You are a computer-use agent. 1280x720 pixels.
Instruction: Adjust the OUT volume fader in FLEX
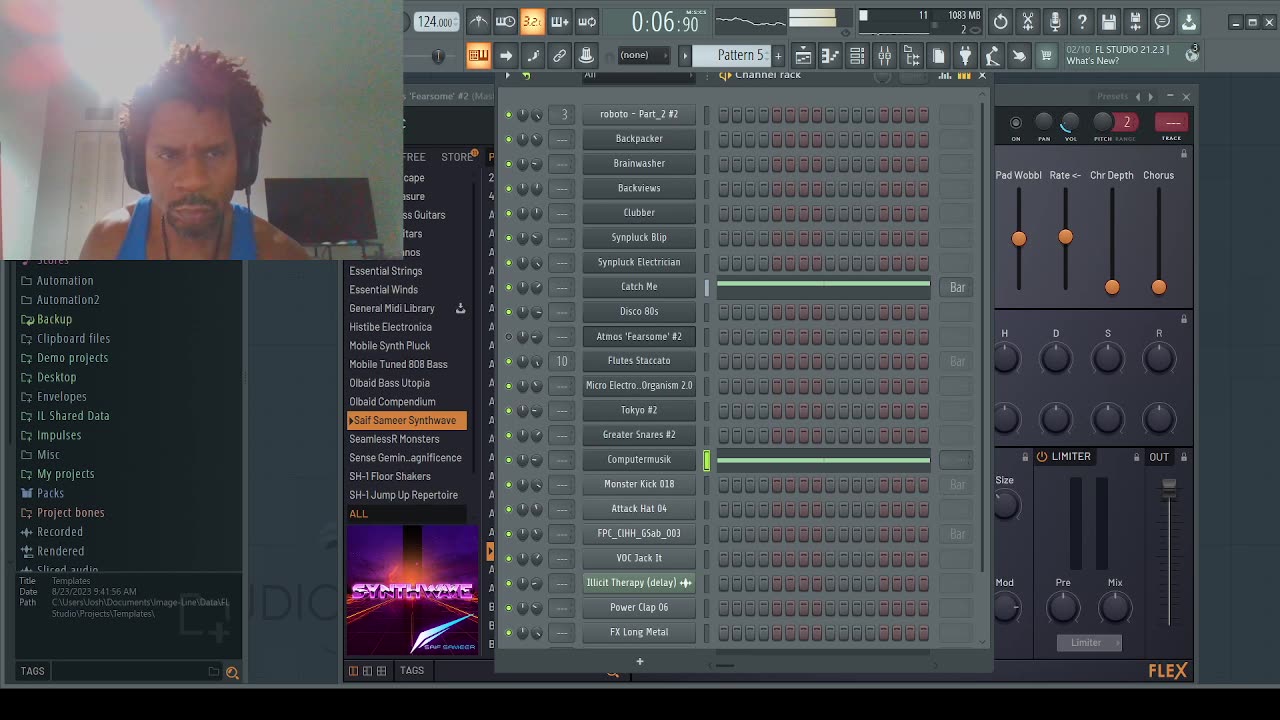coord(1169,487)
